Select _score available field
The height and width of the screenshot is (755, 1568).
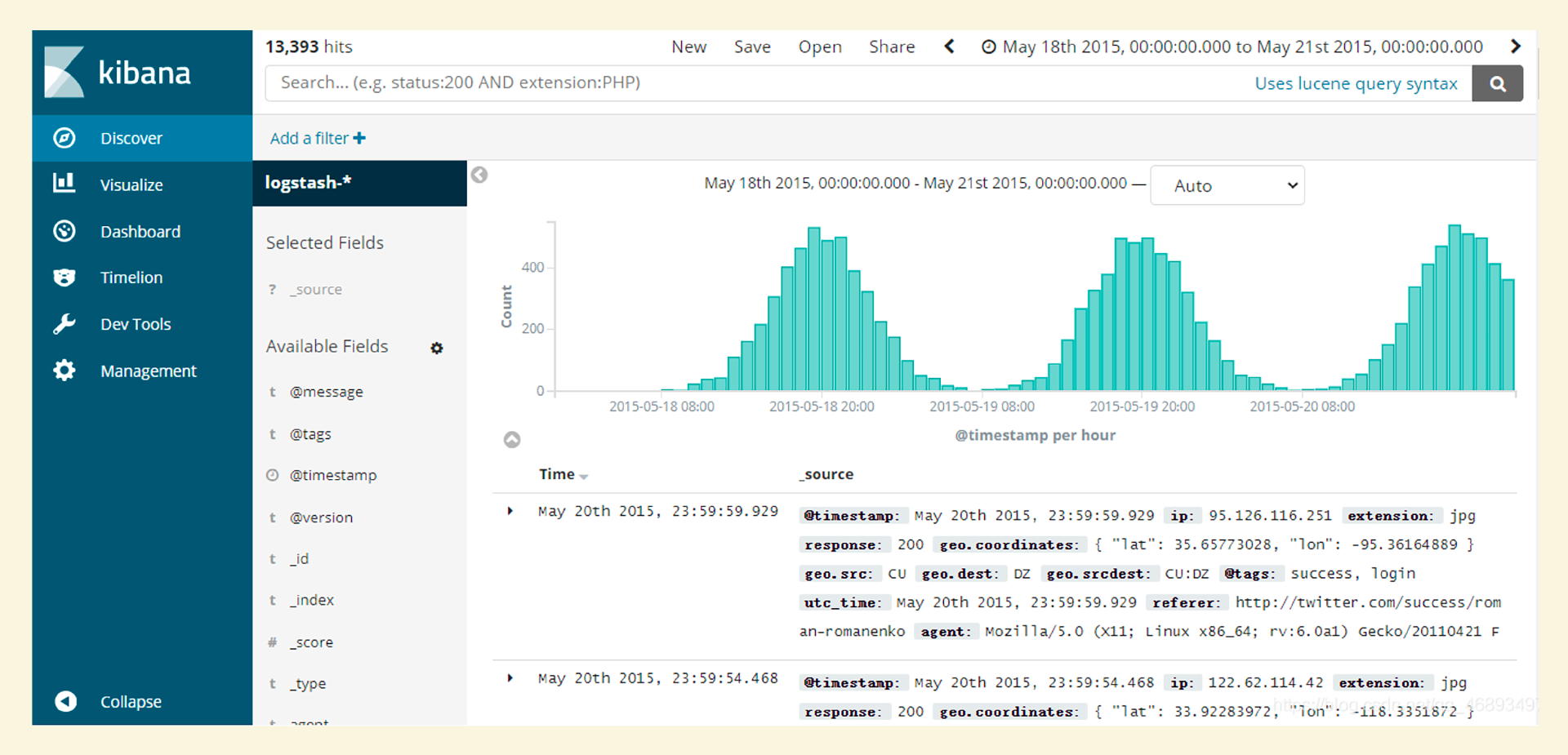coord(311,642)
